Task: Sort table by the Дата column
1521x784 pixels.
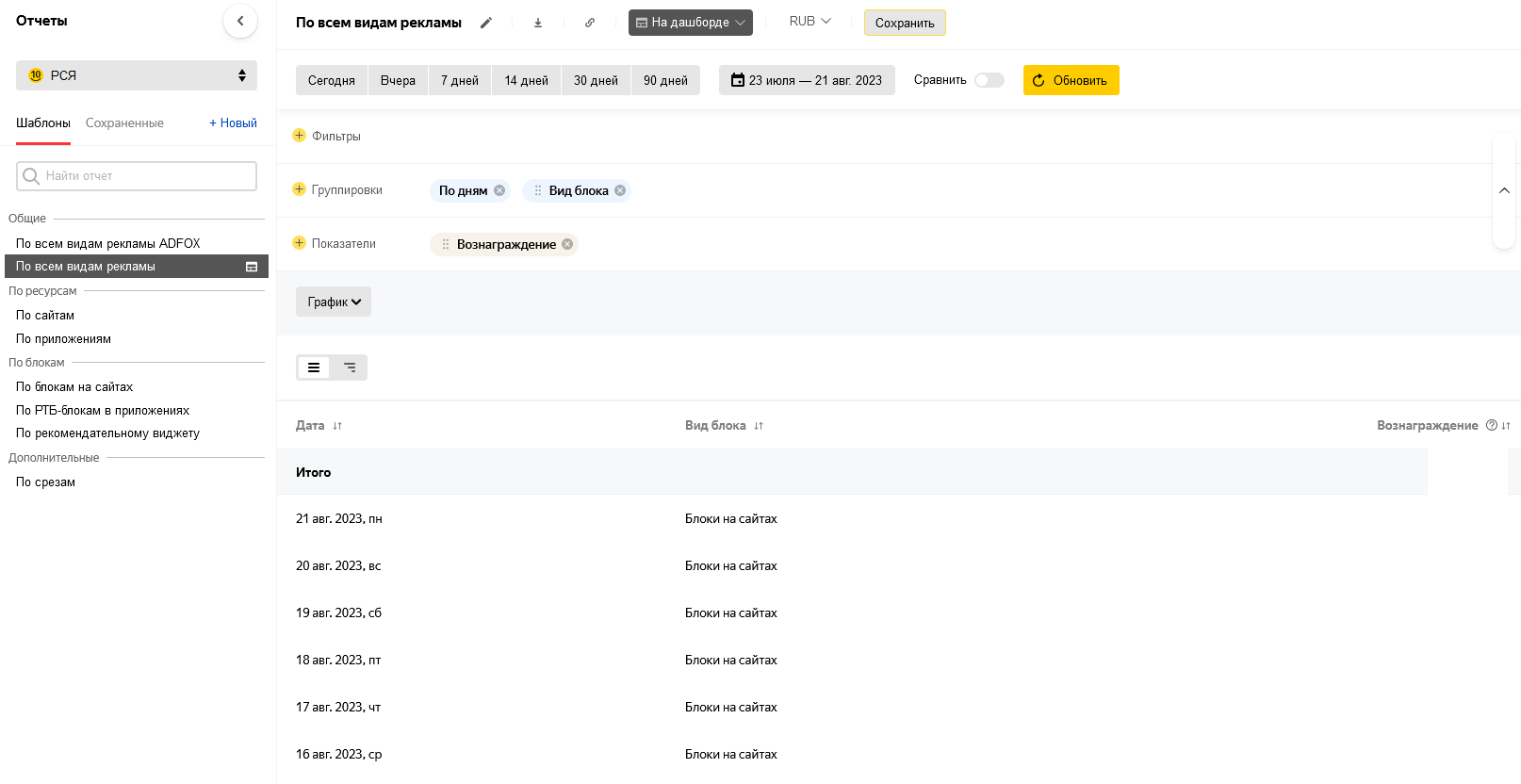Action: 336,426
